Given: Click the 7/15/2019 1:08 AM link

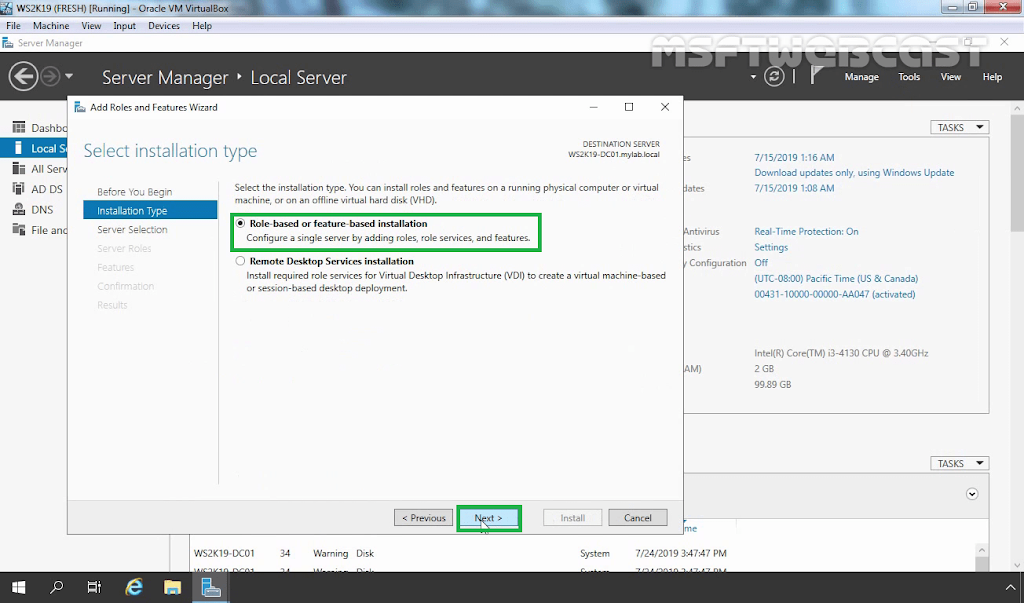Looking at the screenshot, I should point(794,188).
